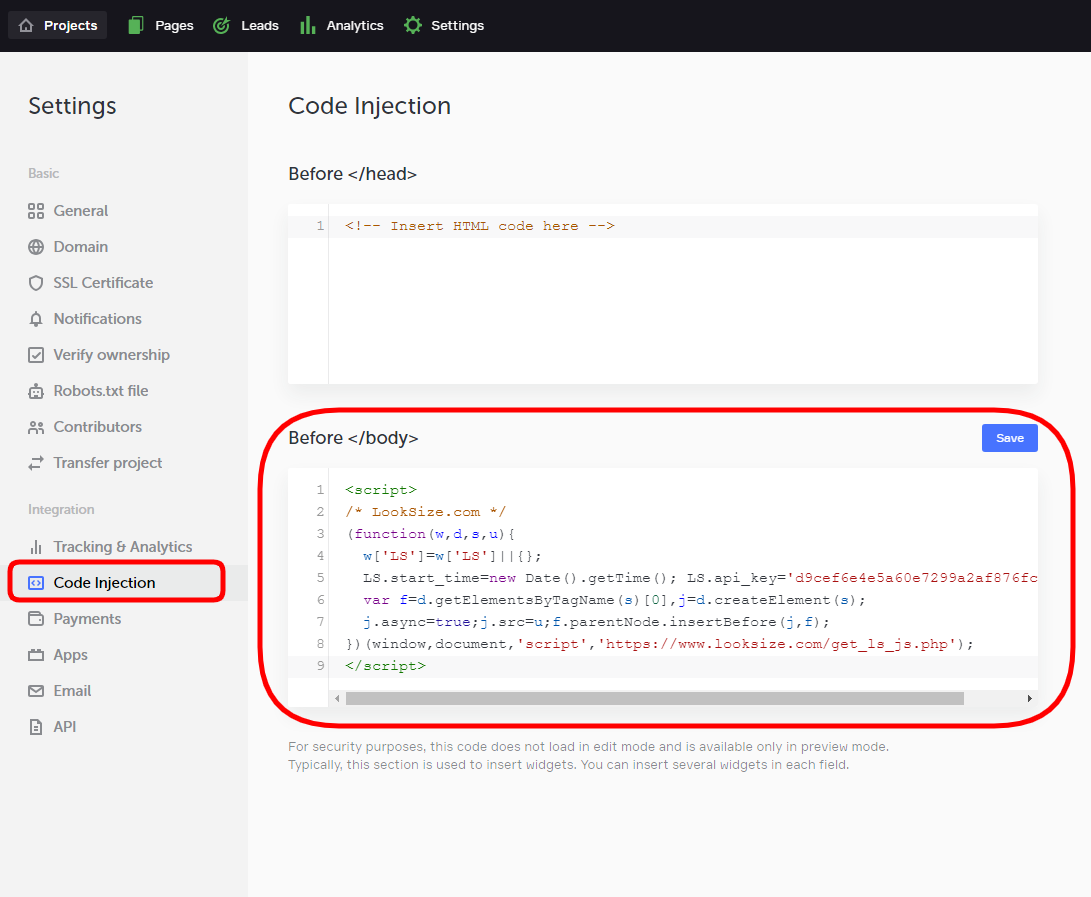
Task: Open Domain settings
Action: click(x=68, y=247)
